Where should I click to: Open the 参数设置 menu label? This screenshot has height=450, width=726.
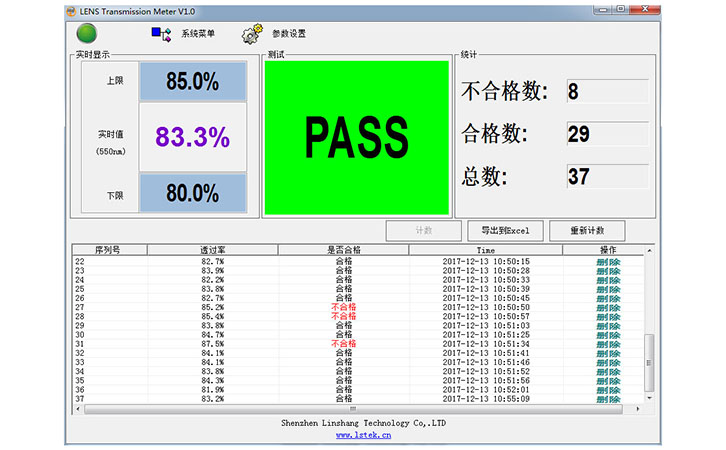point(289,34)
